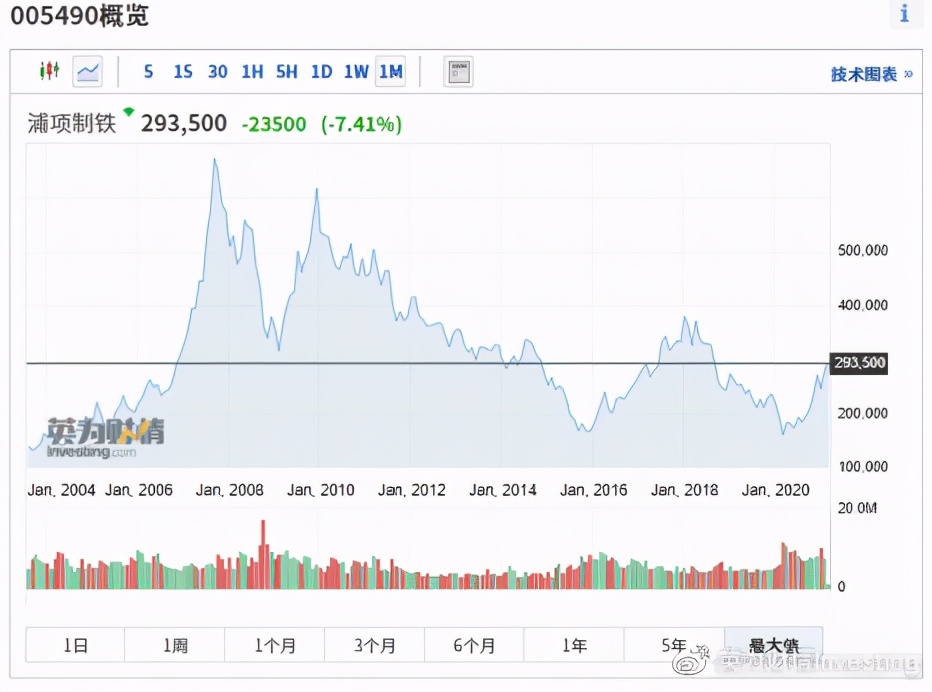Set interval to 1W
The width and height of the screenshot is (932, 692).
[356, 72]
